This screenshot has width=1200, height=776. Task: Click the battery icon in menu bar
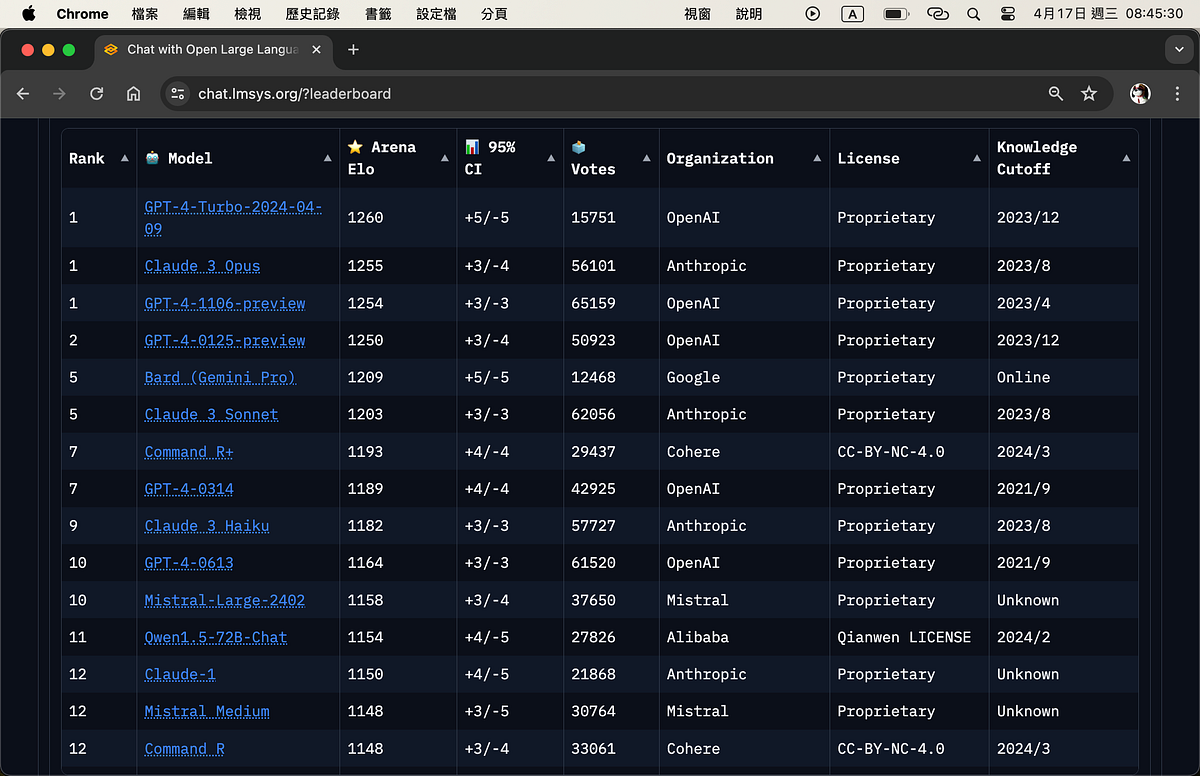coord(893,14)
